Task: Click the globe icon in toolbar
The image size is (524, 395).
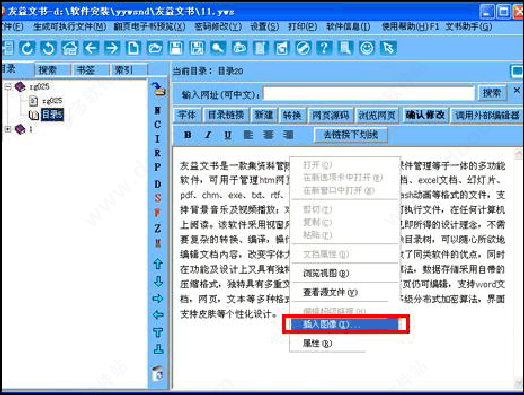Action: (x=303, y=48)
